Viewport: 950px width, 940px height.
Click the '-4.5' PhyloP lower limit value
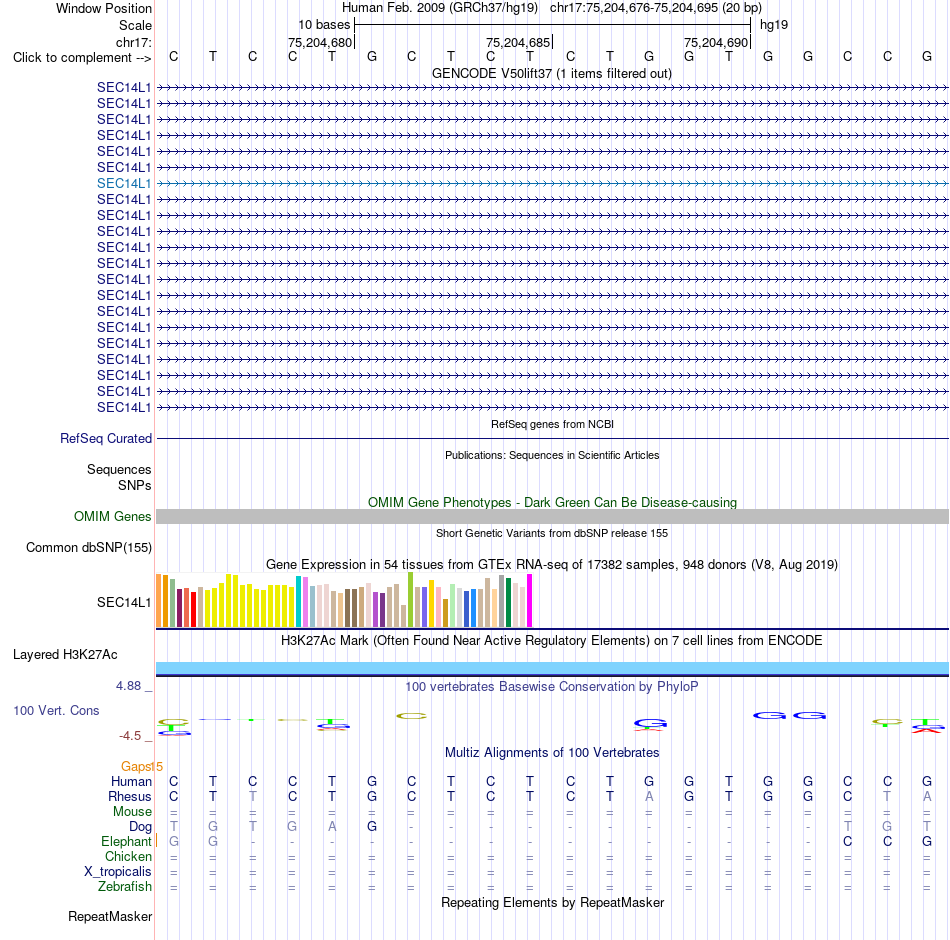(130, 736)
